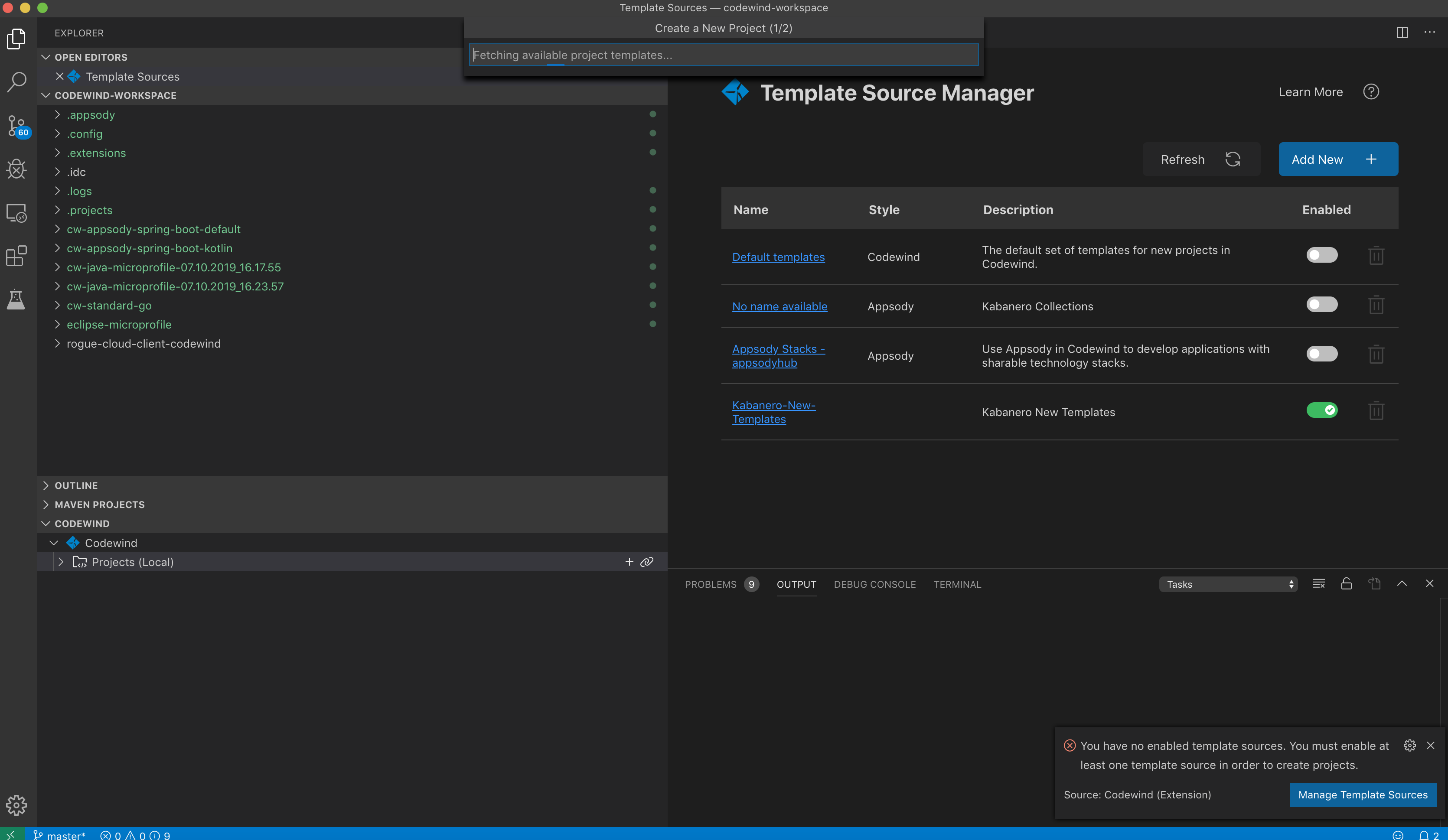The width and height of the screenshot is (1448, 840).
Task: Open the Source Control view showing 60 changes
Action: [x=16, y=126]
